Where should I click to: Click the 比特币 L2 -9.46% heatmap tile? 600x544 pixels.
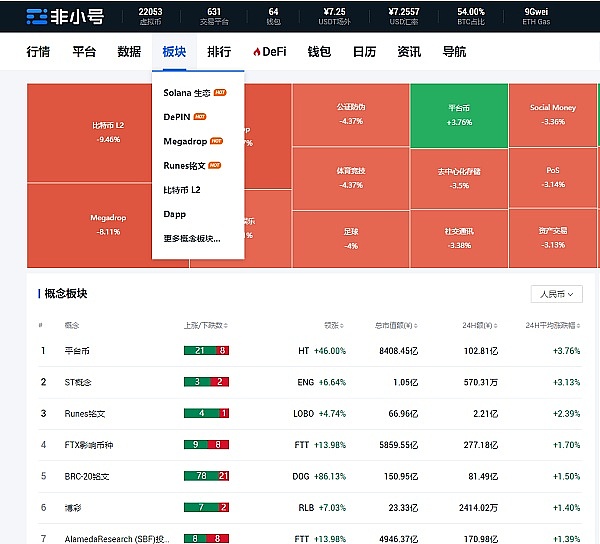[x=90, y=133]
